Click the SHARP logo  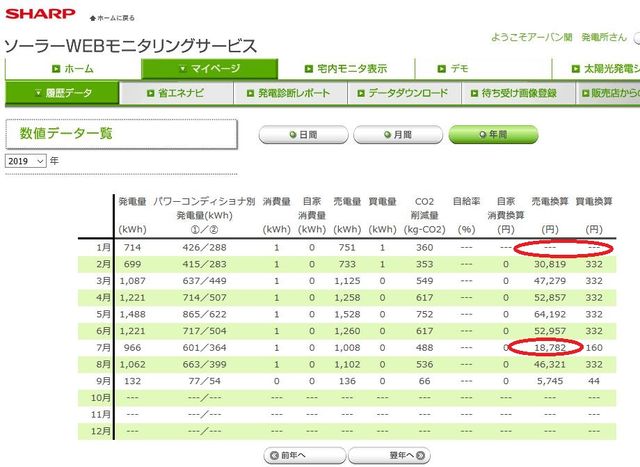pos(40,14)
